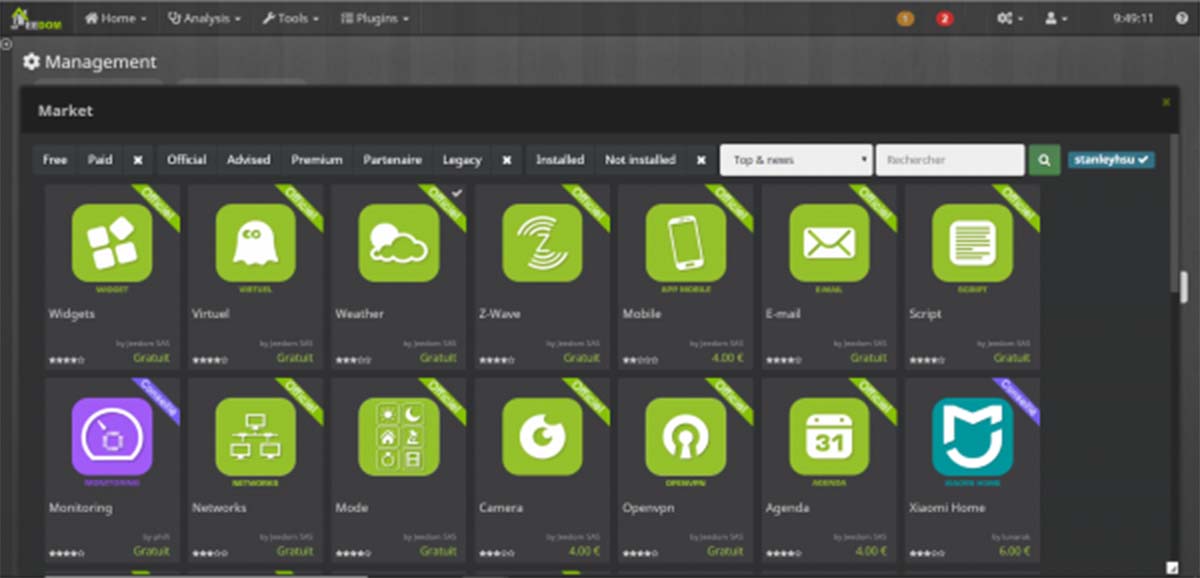The height and width of the screenshot is (578, 1200).
Task: Click inside the Rechercher search field
Action: coord(950,159)
